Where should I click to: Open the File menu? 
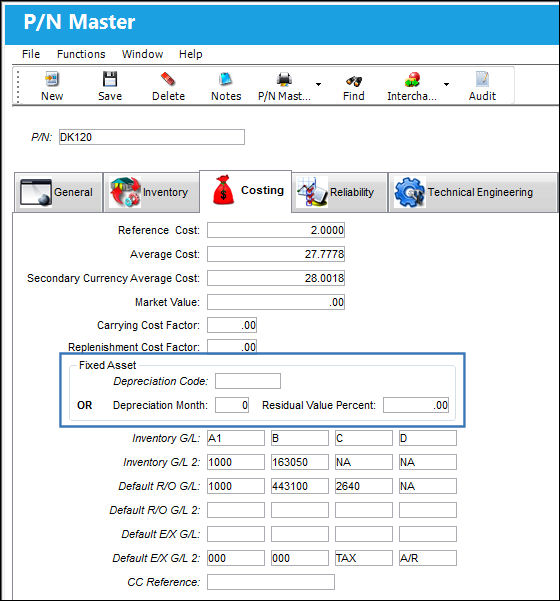coord(31,54)
